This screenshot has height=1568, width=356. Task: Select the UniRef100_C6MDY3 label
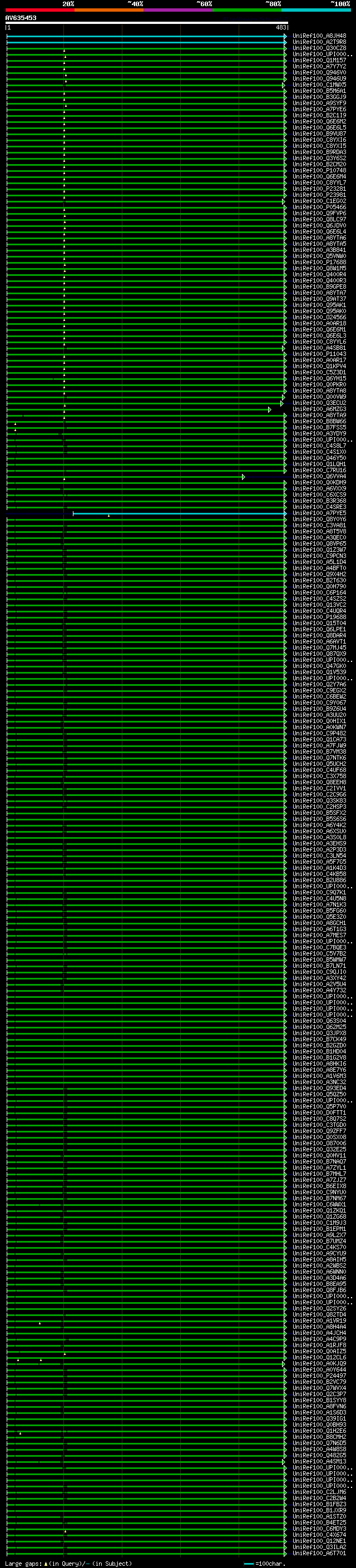click(x=319, y=1529)
